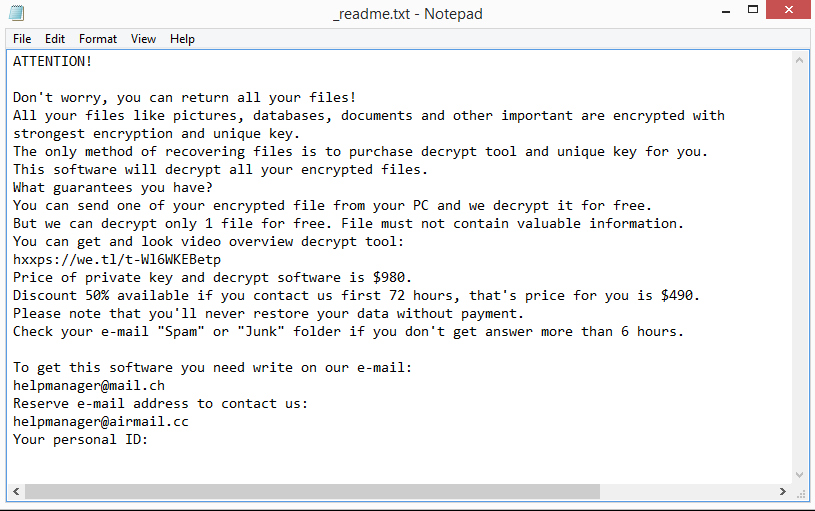Maximize the Notepad window
Screen dimensions: 815x511
tap(753, 9)
